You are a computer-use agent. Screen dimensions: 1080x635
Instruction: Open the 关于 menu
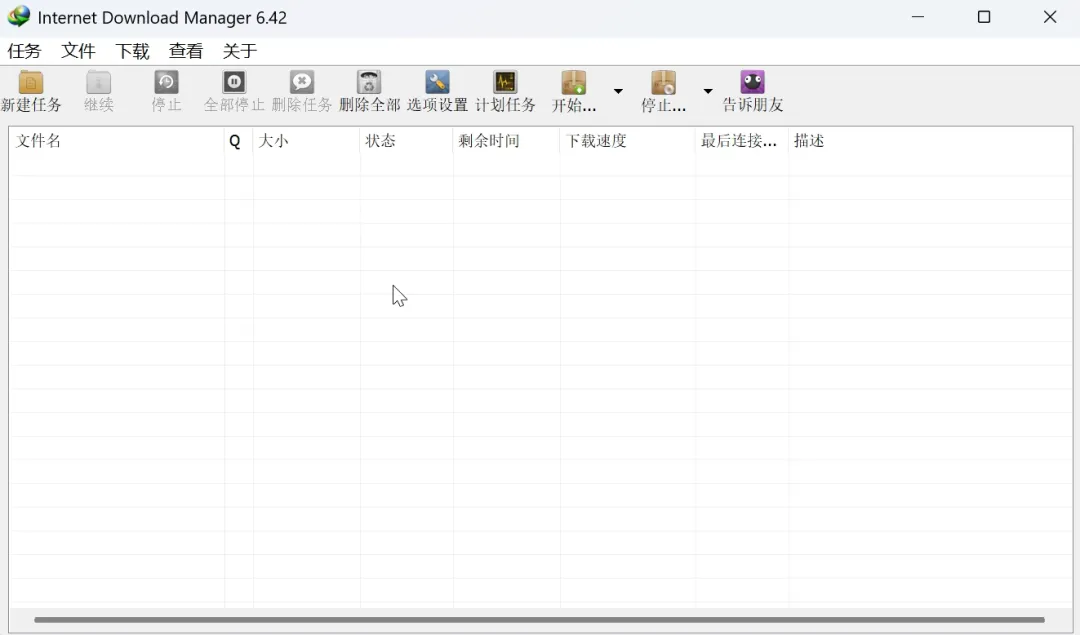[240, 51]
